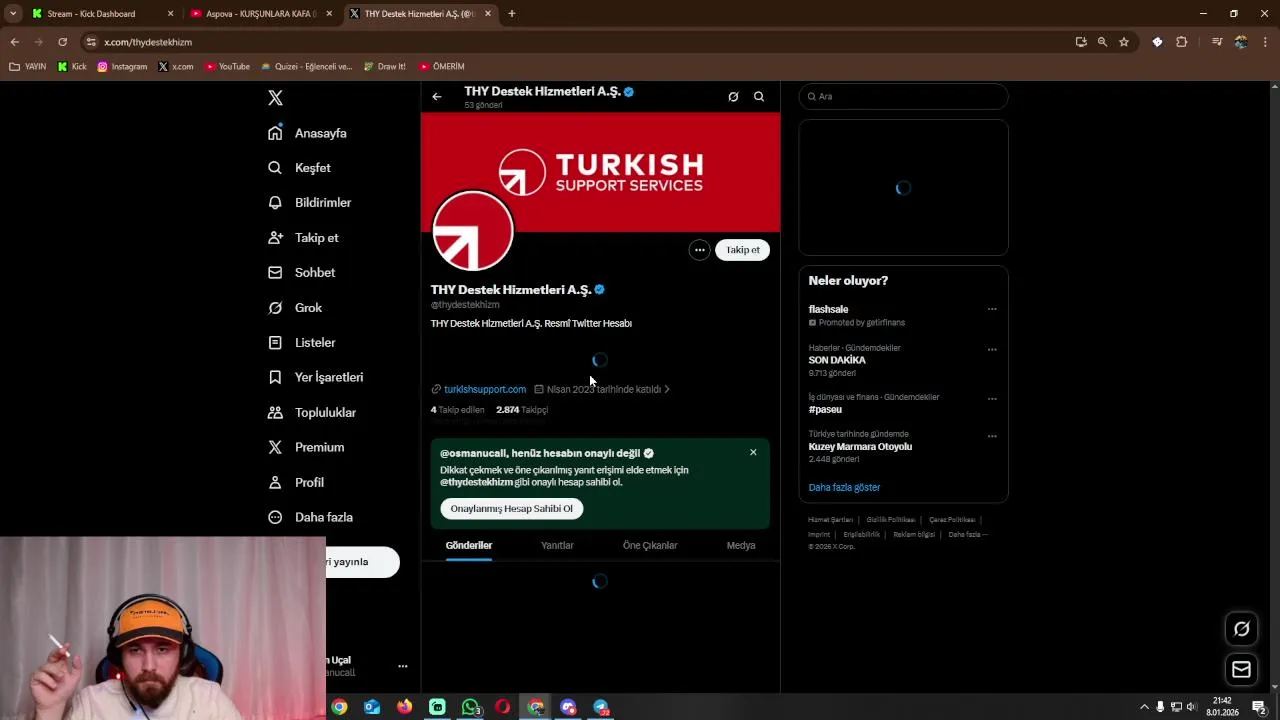Select the Medya tab
Image resolution: width=1280 pixels, height=720 pixels.
point(741,546)
